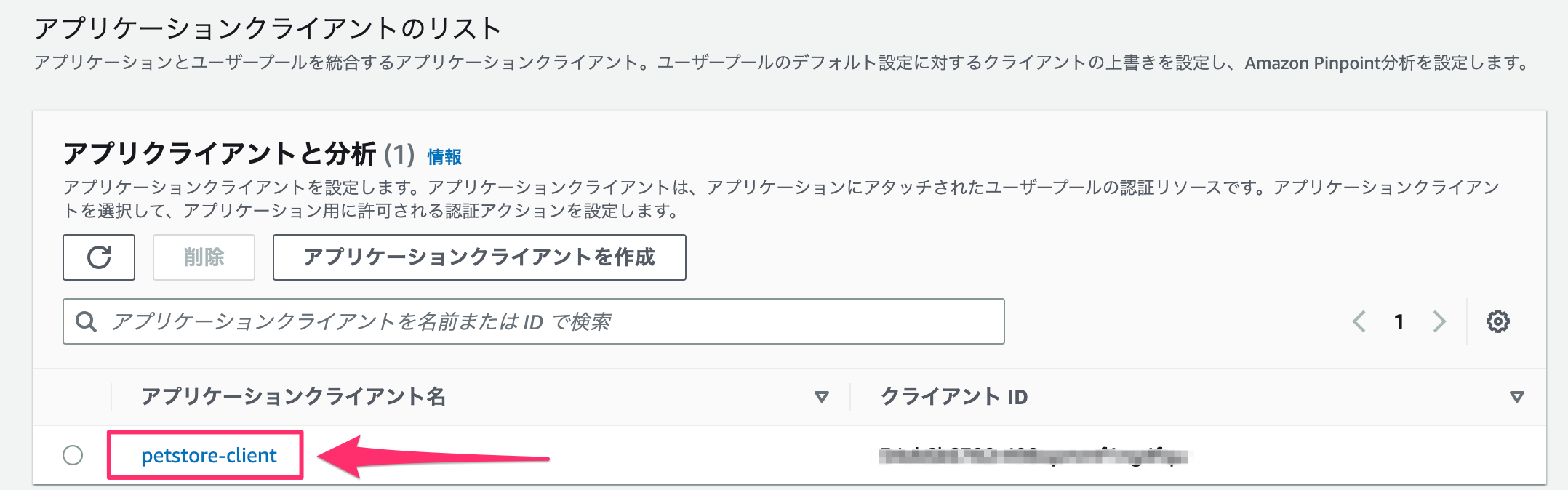Click the アプリケーションクライアントのリスト page title
Screen dimensions: 1568x490
(x=268, y=28)
